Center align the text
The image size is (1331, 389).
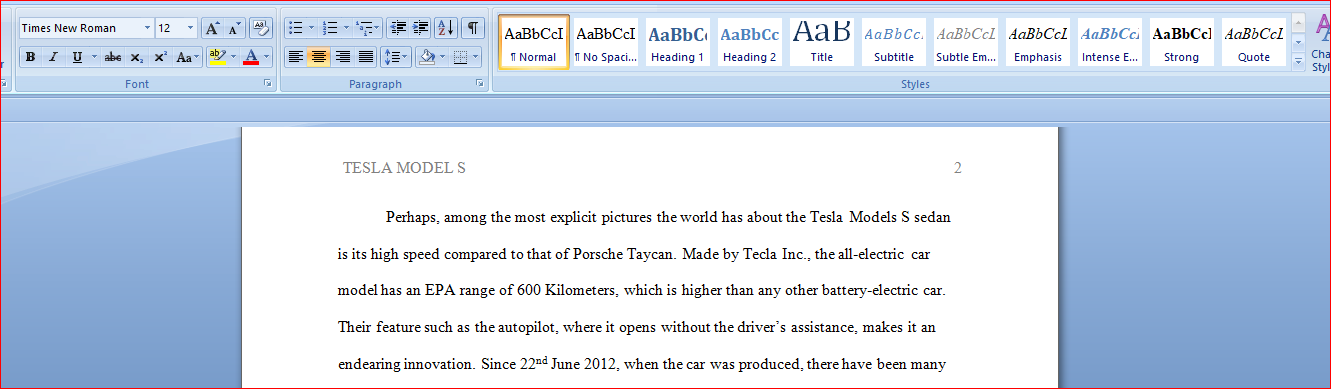pyautogui.click(x=318, y=57)
